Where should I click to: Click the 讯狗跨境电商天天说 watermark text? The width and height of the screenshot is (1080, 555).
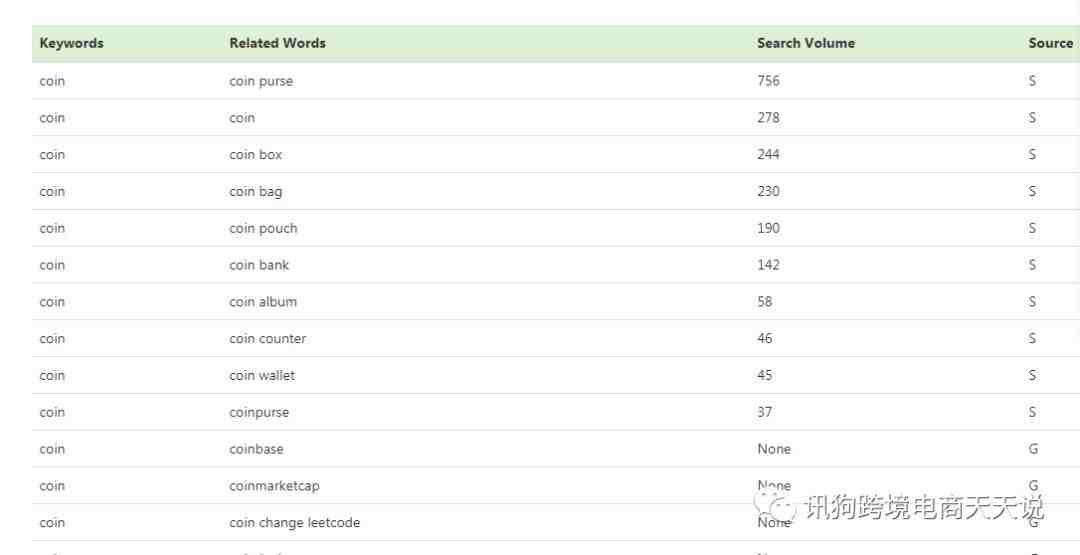923,507
